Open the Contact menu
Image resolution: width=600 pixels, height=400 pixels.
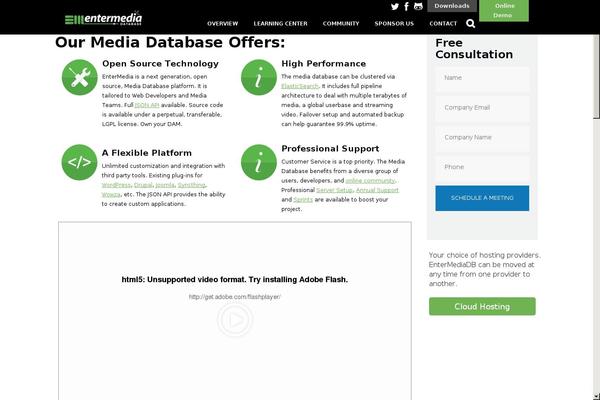click(x=443, y=24)
